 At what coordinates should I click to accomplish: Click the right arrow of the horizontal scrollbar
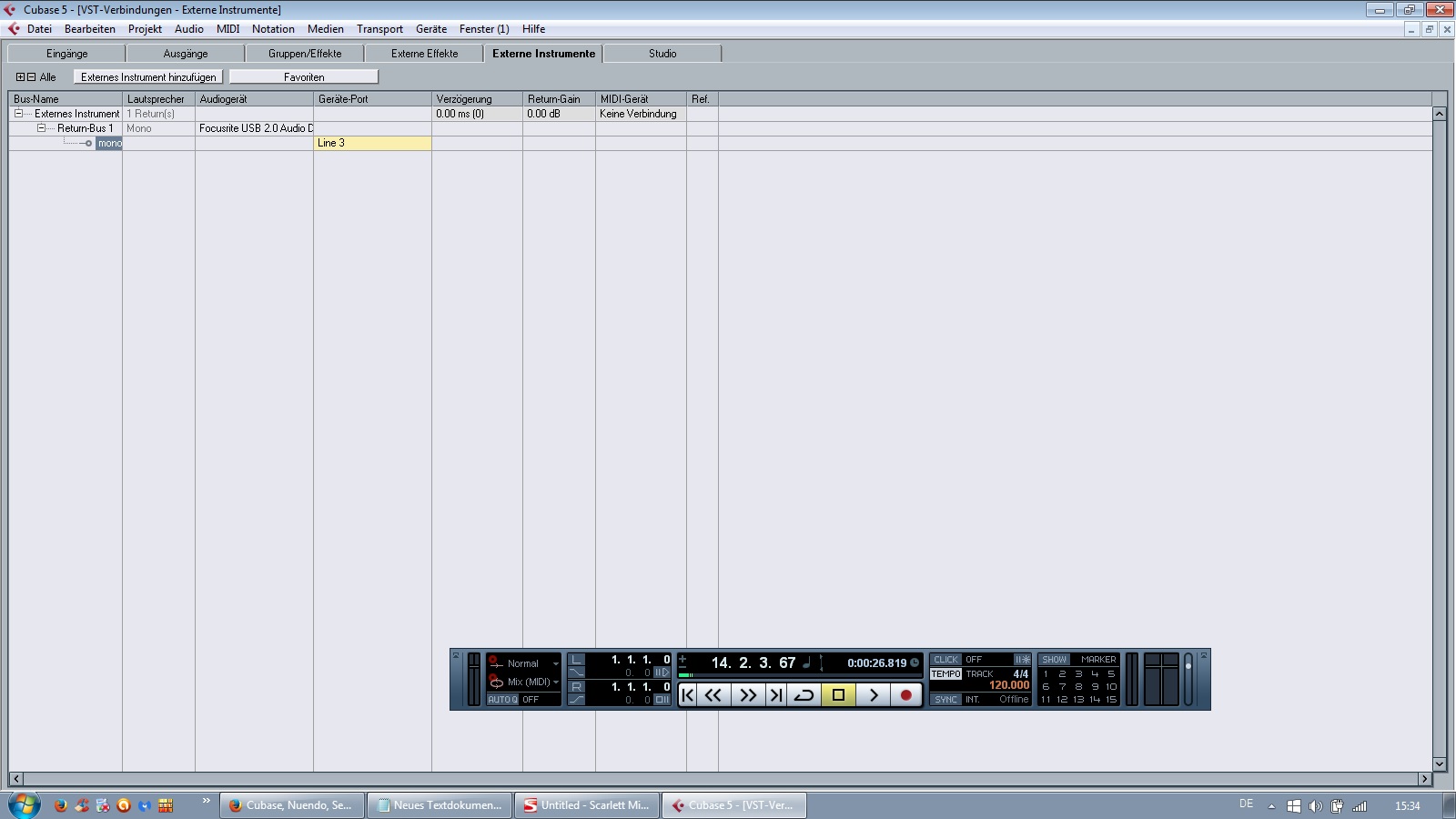tap(1425, 779)
